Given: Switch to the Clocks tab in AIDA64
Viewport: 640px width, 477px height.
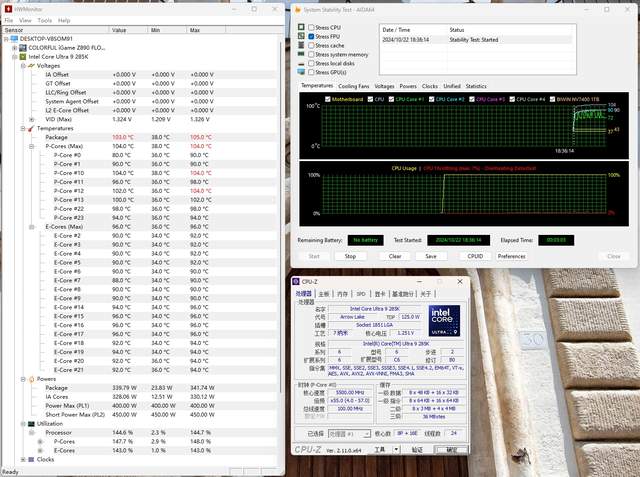Looking at the screenshot, I should coord(430,86).
